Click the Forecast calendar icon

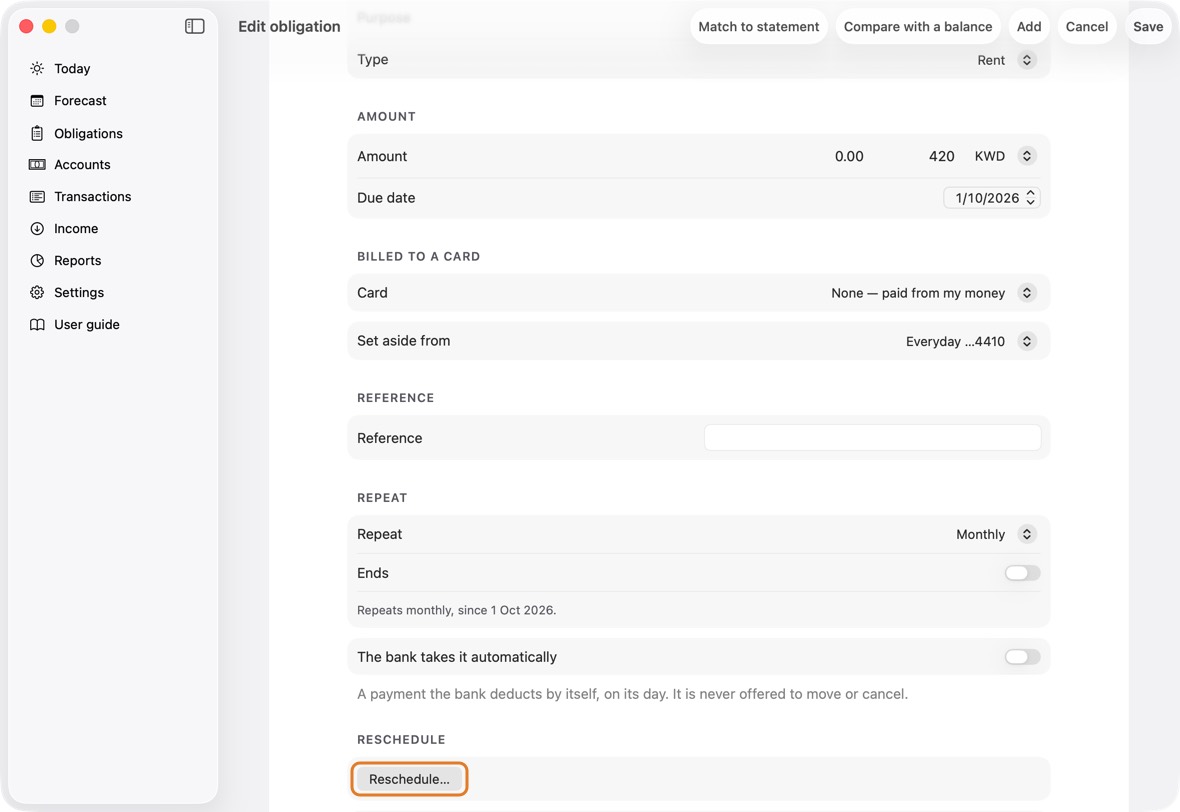pos(37,101)
